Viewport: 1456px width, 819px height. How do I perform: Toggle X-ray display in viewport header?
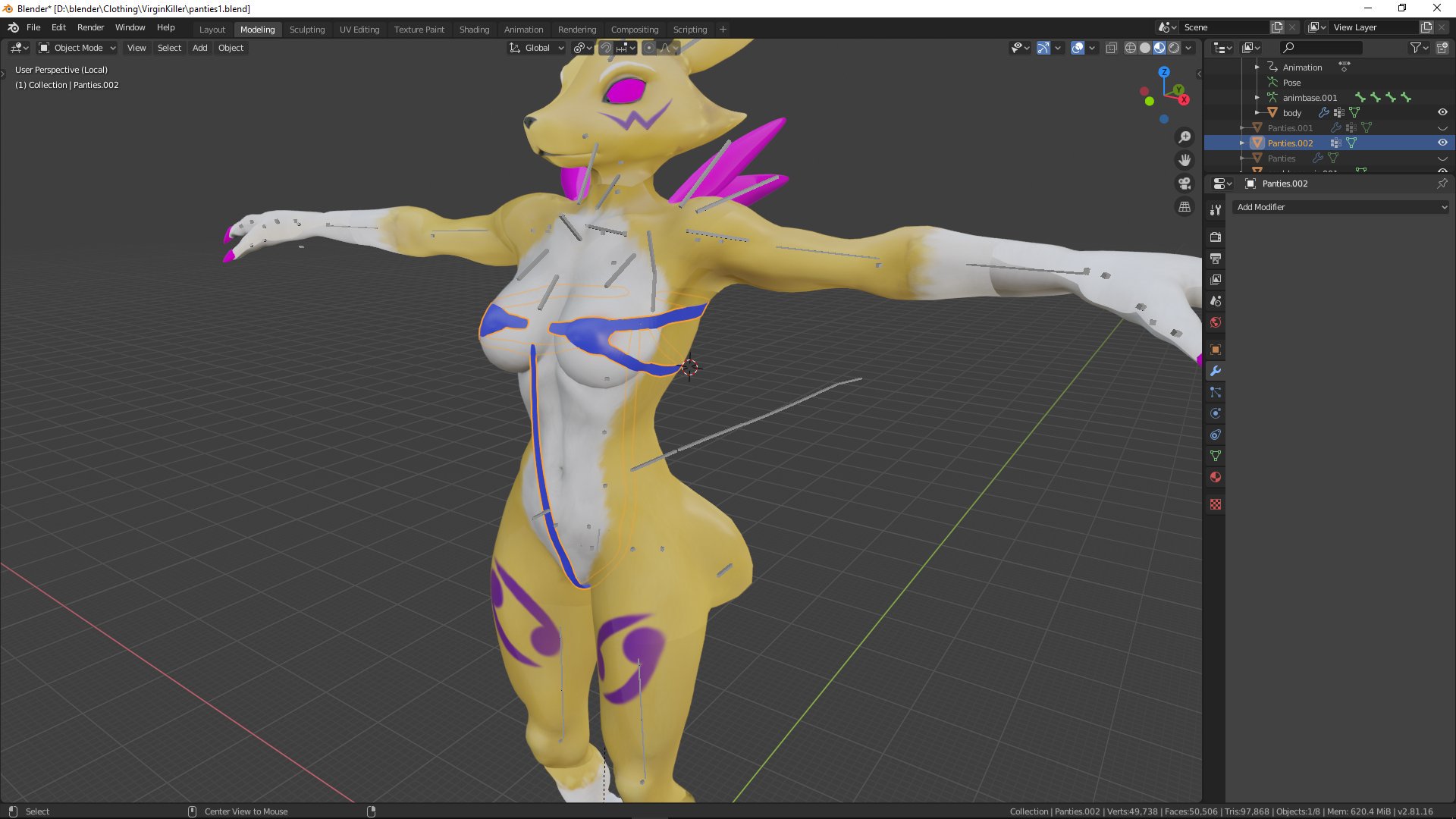pos(1111,48)
